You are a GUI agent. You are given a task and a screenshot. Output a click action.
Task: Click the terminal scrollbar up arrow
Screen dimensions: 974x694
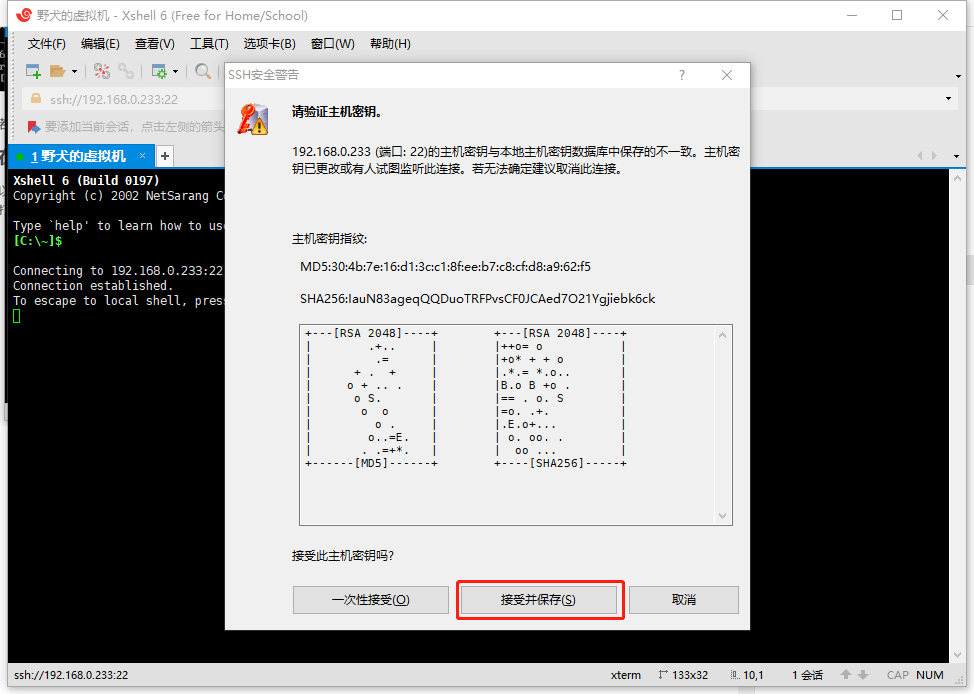click(957, 178)
